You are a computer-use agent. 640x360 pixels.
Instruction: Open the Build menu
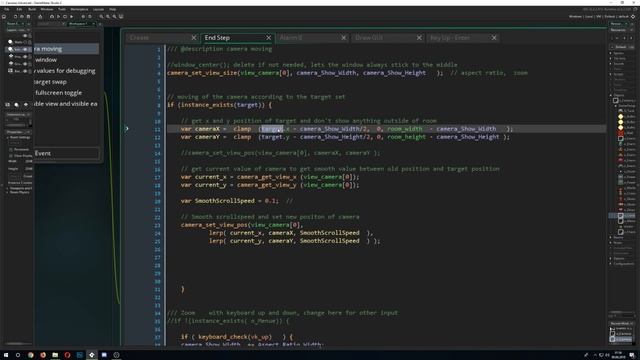(32, 9)
